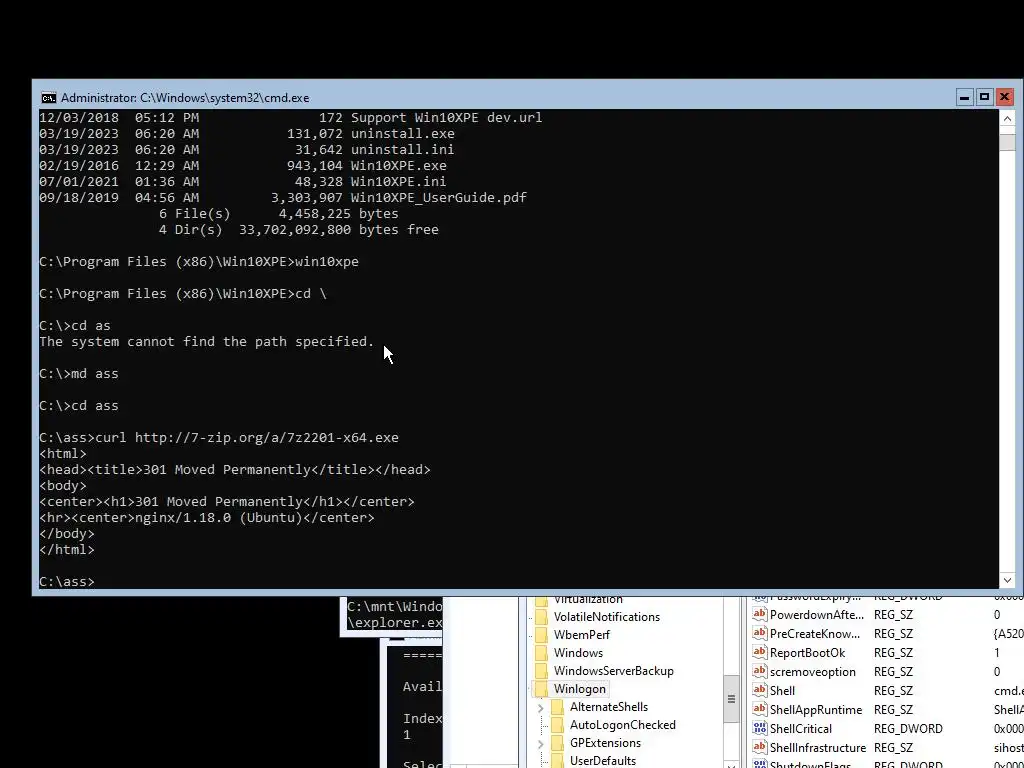
Task: Select PowerdownAfte... registry value name
Action: click(x=817, y=615)
